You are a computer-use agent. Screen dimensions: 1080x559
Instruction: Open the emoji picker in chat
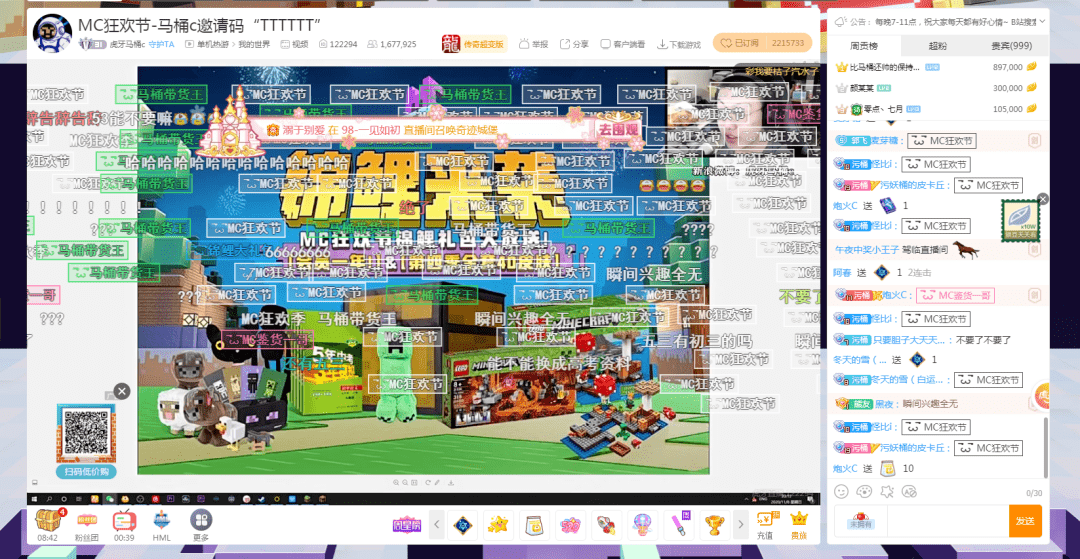[x=841, y=492]
